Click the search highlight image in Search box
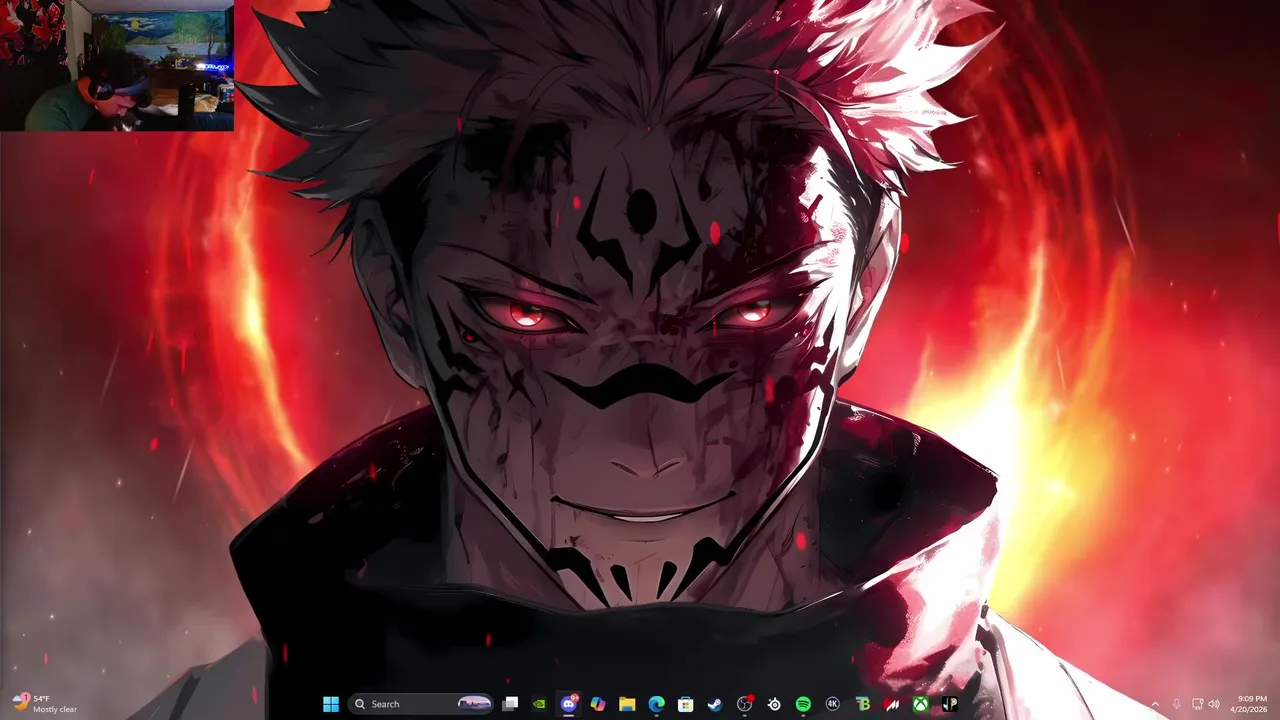The width and height of the screenshot is (1280, 720). (x=474, y=704)
